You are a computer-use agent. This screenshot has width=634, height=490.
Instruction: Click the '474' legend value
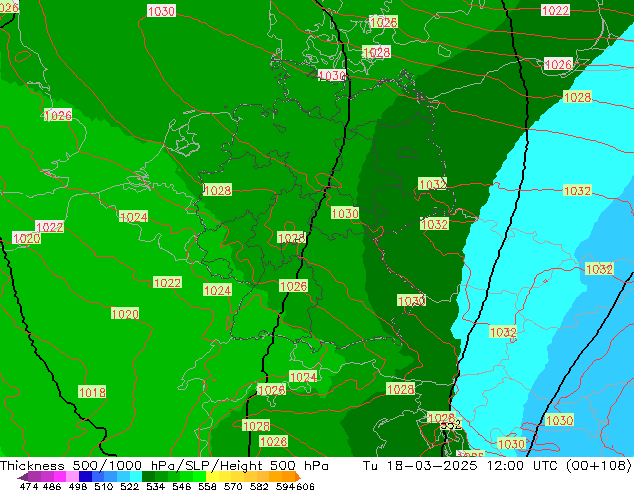(29, 486)
